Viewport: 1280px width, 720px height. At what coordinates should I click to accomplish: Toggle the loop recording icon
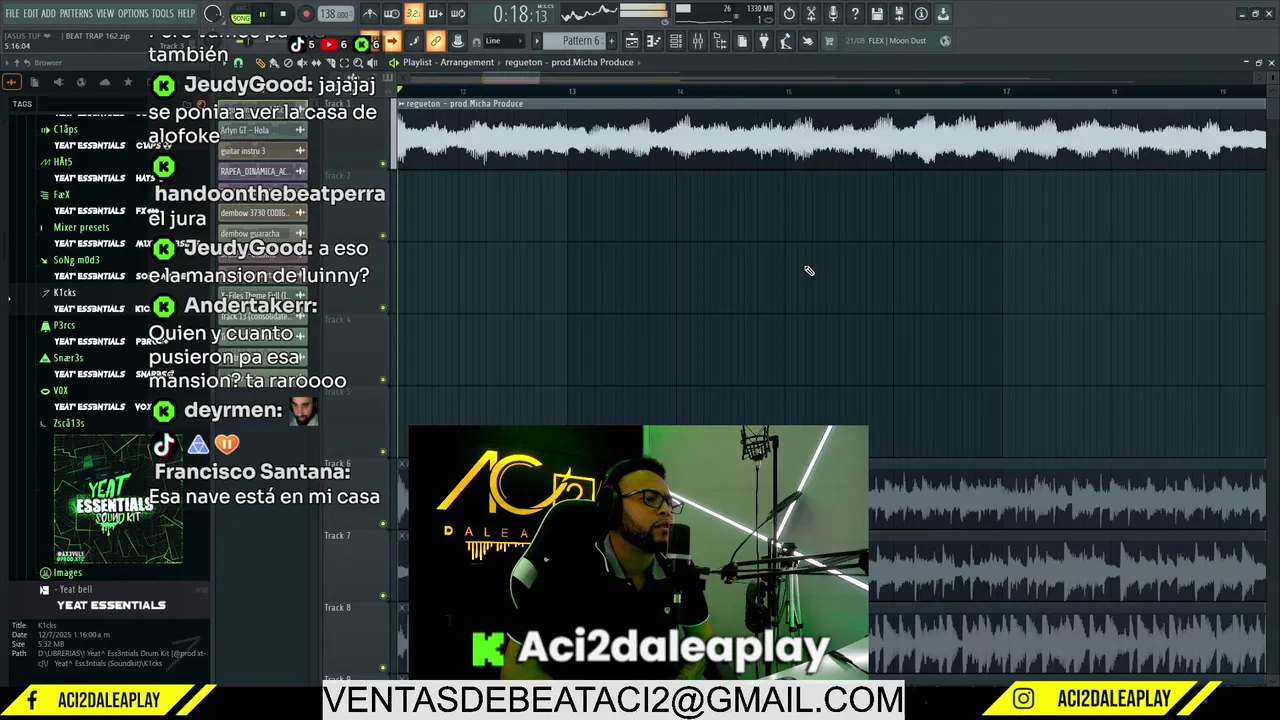458,14
